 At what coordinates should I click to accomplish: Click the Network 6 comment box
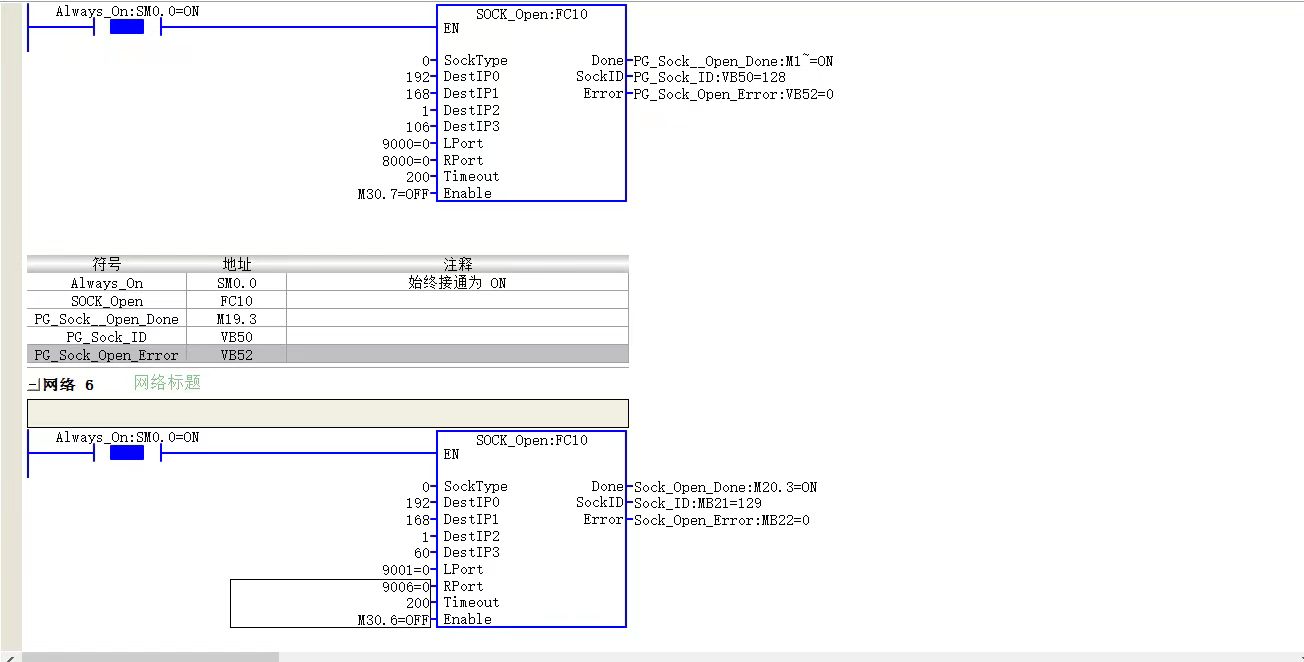point(328,413)
